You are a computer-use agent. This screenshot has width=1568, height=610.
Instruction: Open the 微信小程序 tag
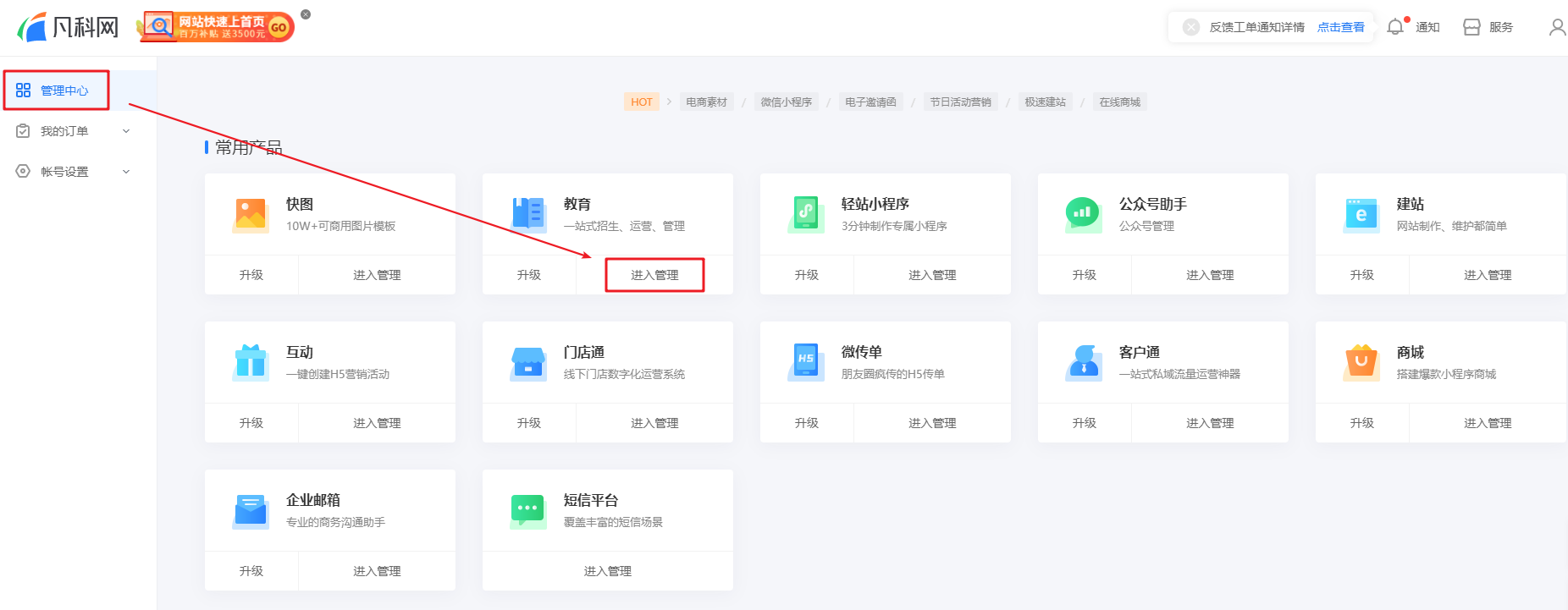pyautogui.click(x=786, y=102)
